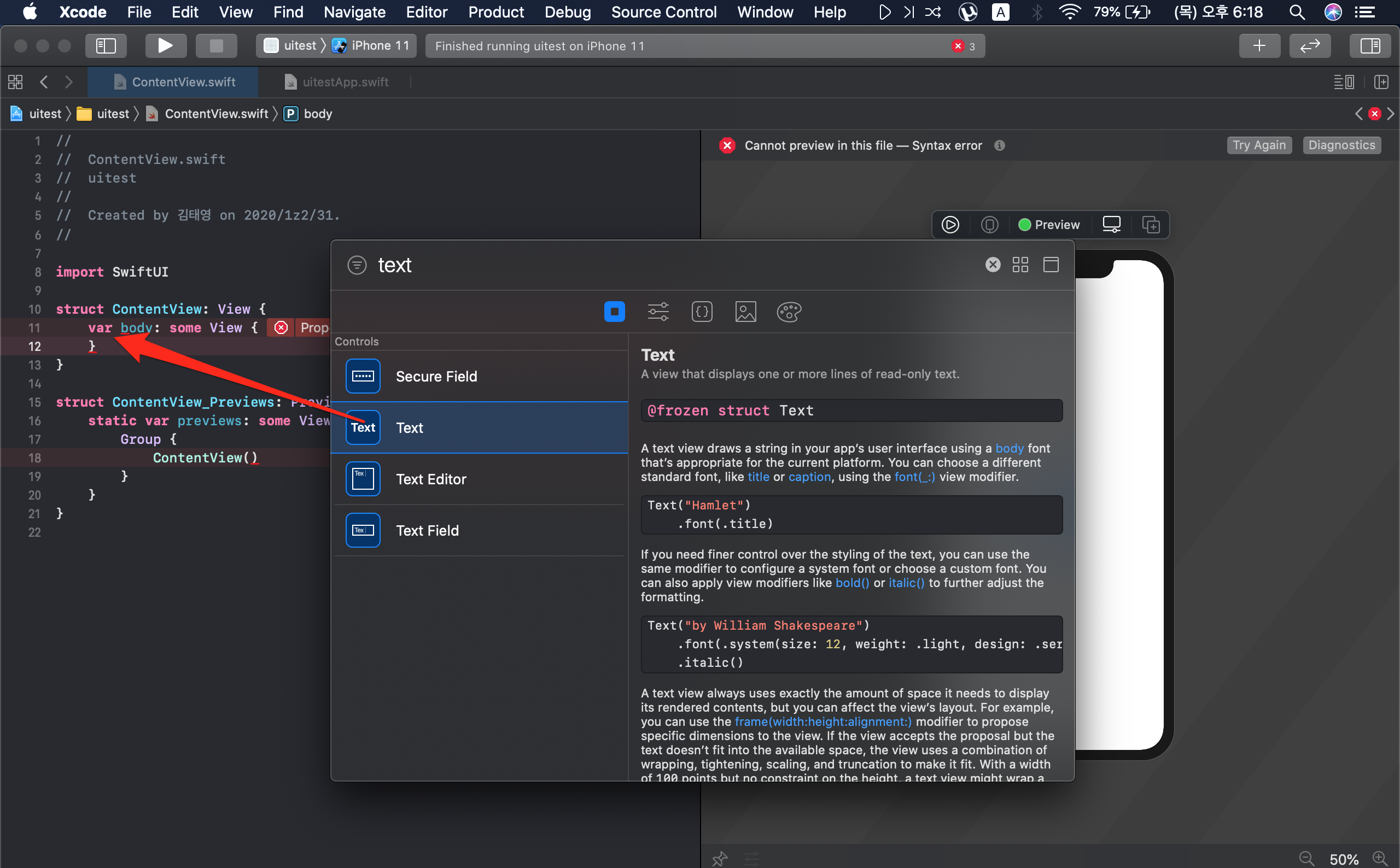
Task: Click the Try Again button
Action: 1259,145
